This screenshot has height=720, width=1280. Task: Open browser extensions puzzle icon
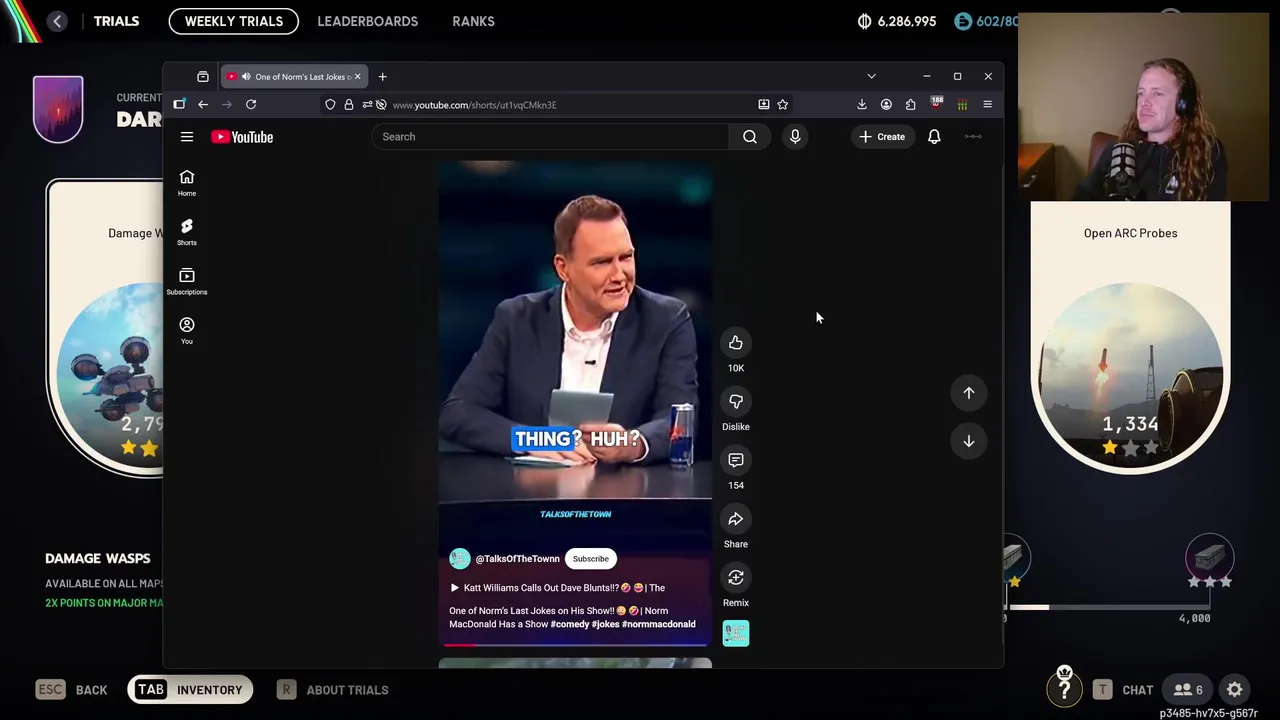pyautogui.click(x=910, y=104)
